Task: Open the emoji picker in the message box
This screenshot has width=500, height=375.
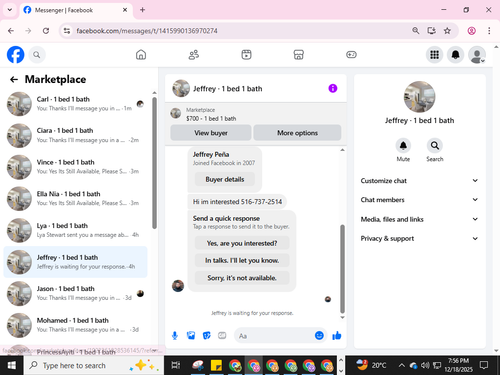Action: coord(319,335)
